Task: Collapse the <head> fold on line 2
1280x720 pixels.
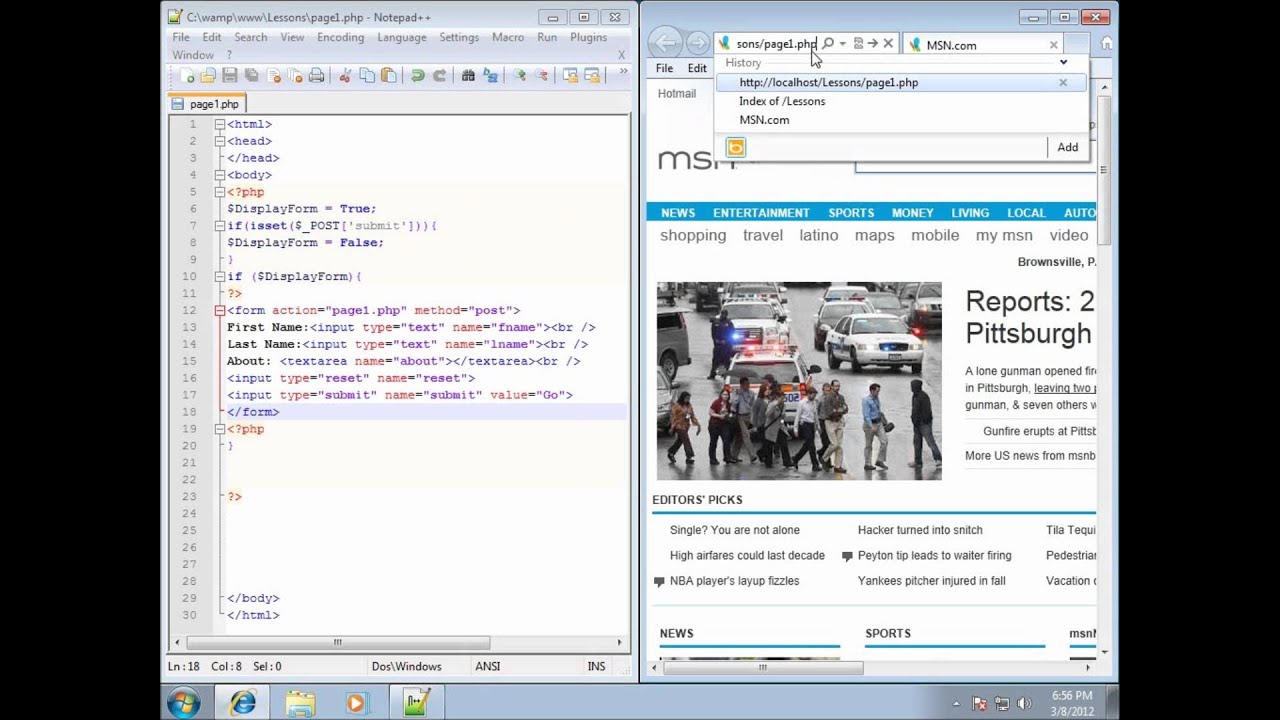Action: point(219,141)
